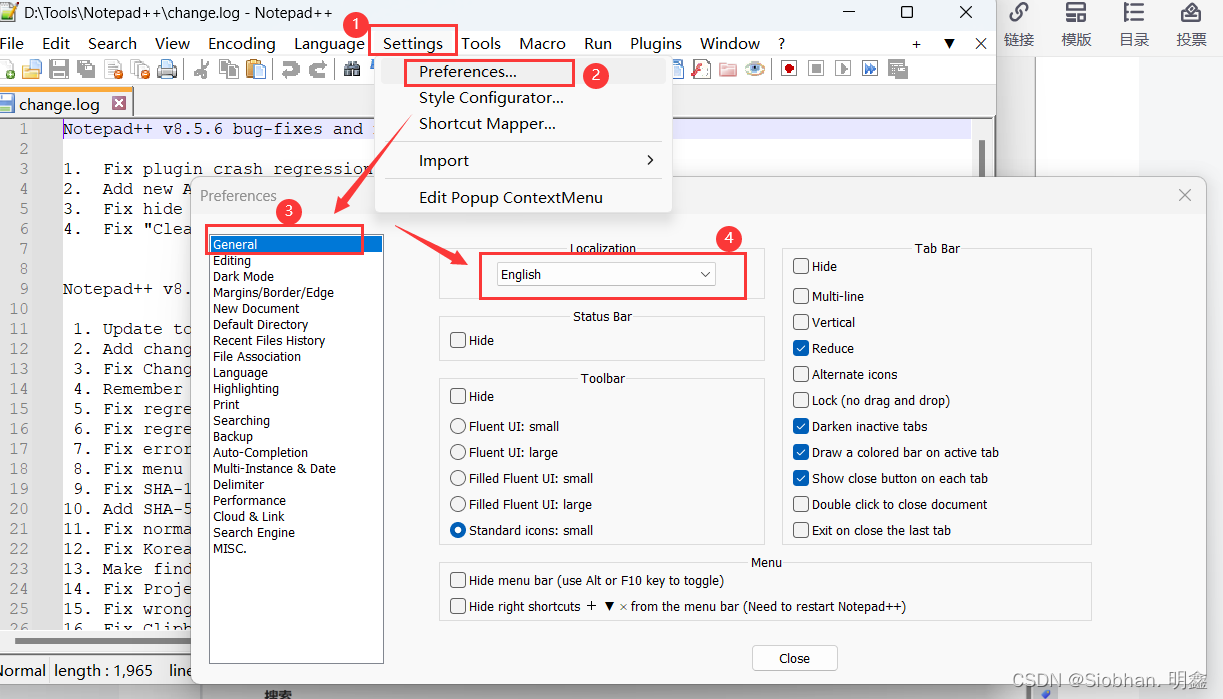Click the Copy toolbar icon

point(229,69)
